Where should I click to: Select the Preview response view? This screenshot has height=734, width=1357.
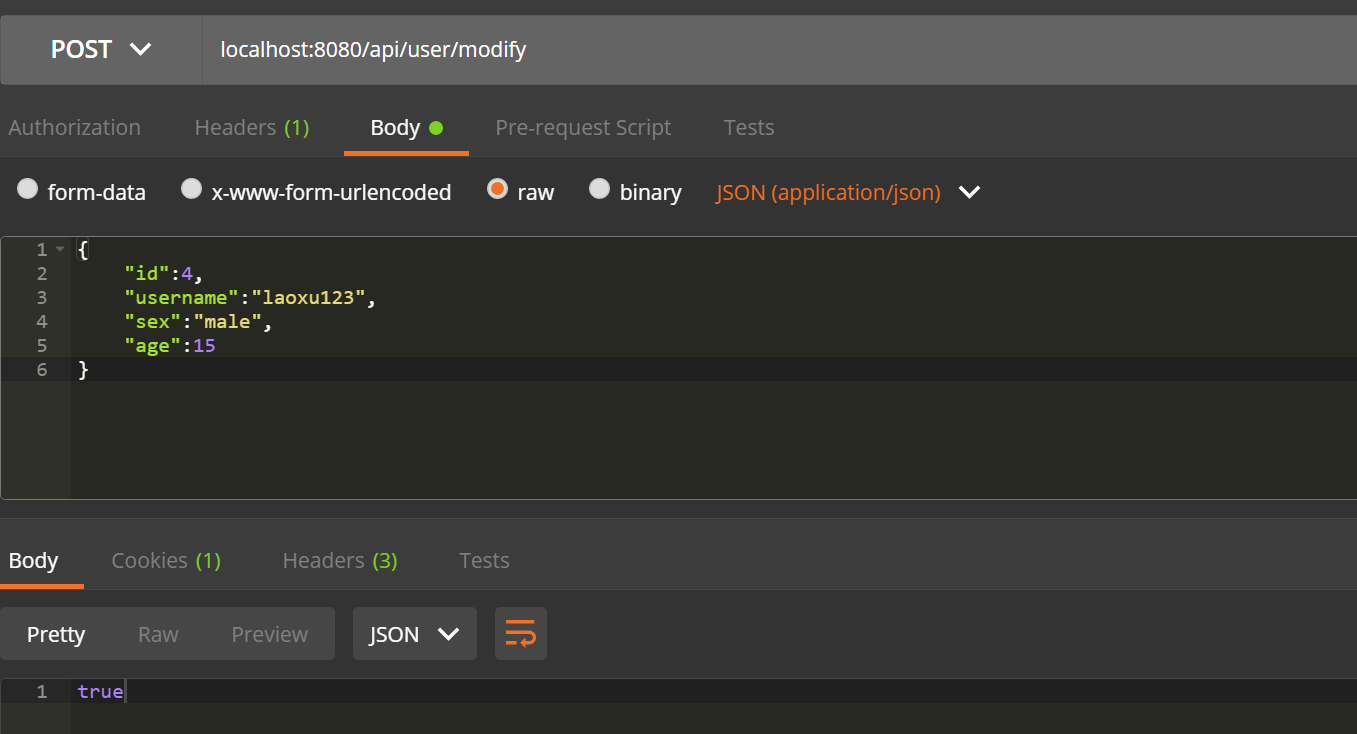270,634
